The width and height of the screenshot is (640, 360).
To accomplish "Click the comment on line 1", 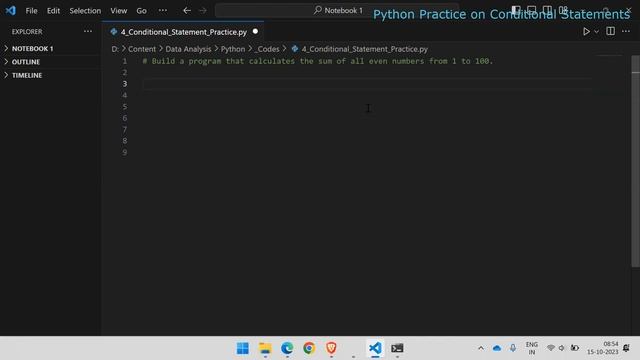I will (318, 61).
